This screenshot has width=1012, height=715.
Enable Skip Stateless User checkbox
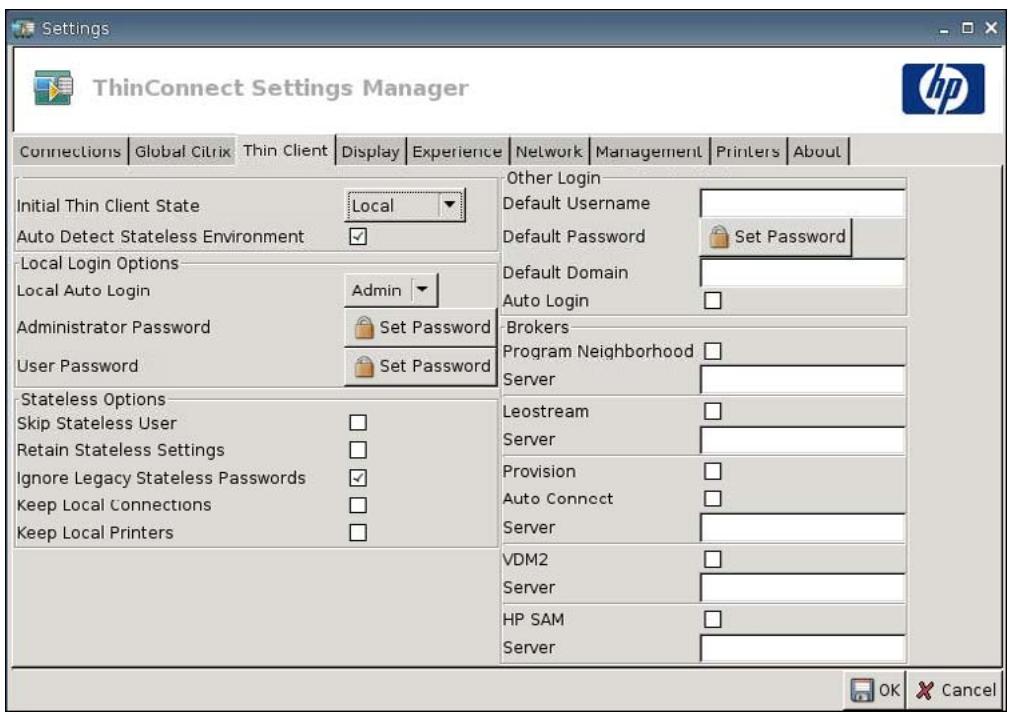358,423
